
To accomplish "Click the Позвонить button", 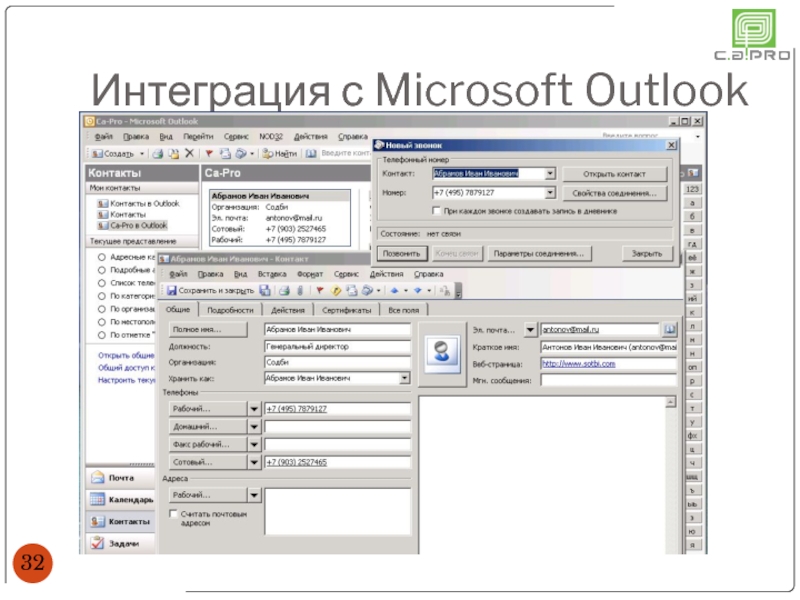I will pyautogui.click(x=402, y=254).
